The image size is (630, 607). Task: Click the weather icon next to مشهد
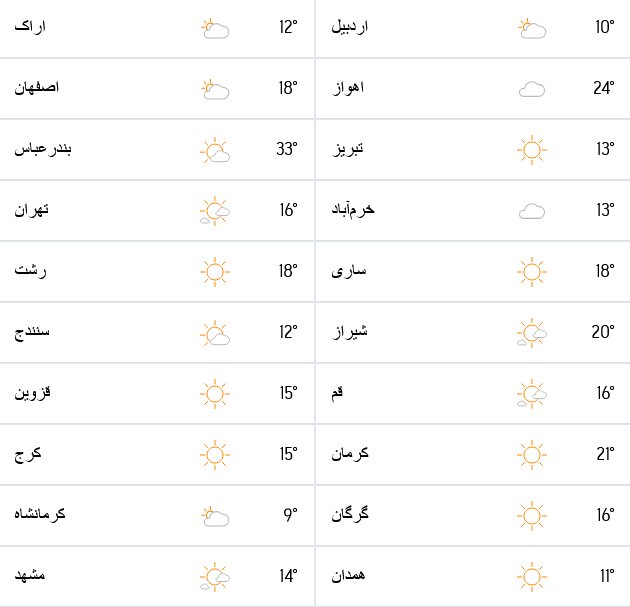tap(215, 577)
